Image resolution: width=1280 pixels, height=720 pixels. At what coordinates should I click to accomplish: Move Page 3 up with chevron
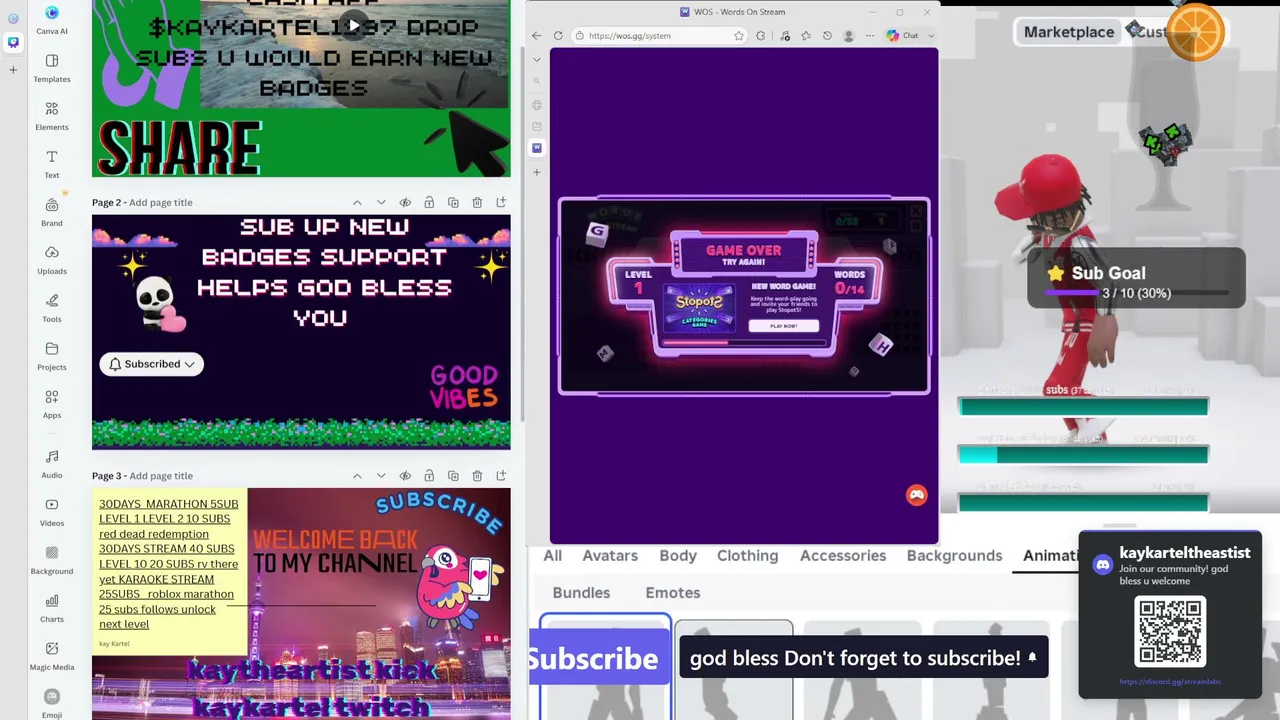tap(357, 475)
